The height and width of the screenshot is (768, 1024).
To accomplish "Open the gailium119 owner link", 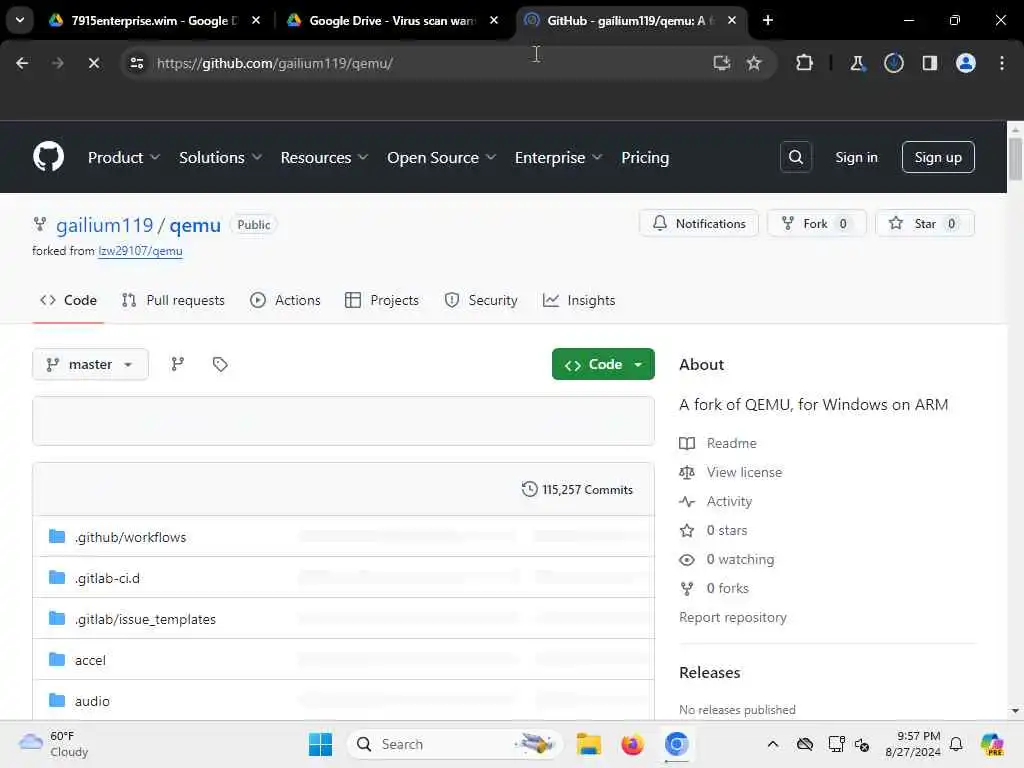I will coord(104,225).
